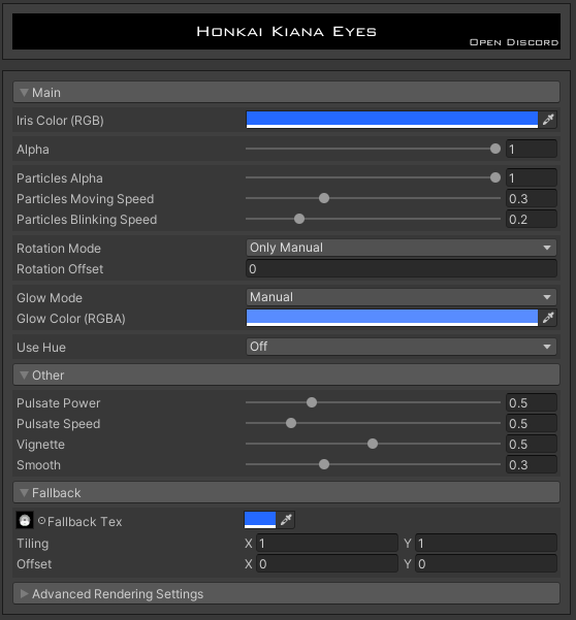Click the Vignette slider handle
The image size is (576, 620).
[x=372, y=444]
